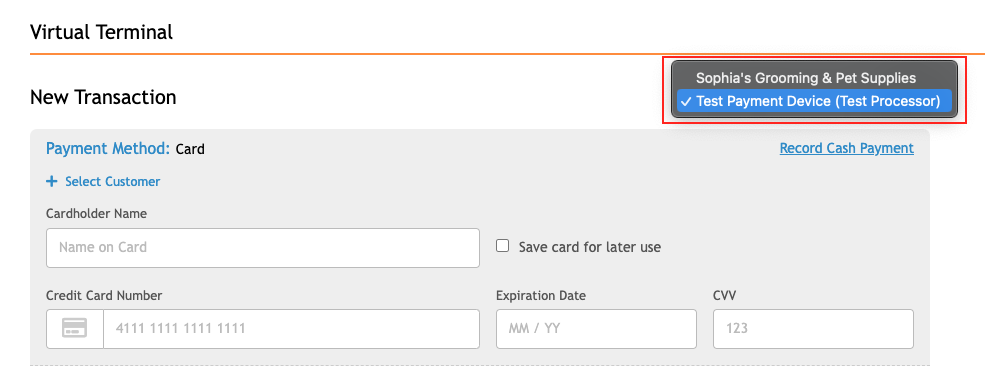985x366 pixels.
Task: Focus the Name on Card field
Action: tap(263, 248)
